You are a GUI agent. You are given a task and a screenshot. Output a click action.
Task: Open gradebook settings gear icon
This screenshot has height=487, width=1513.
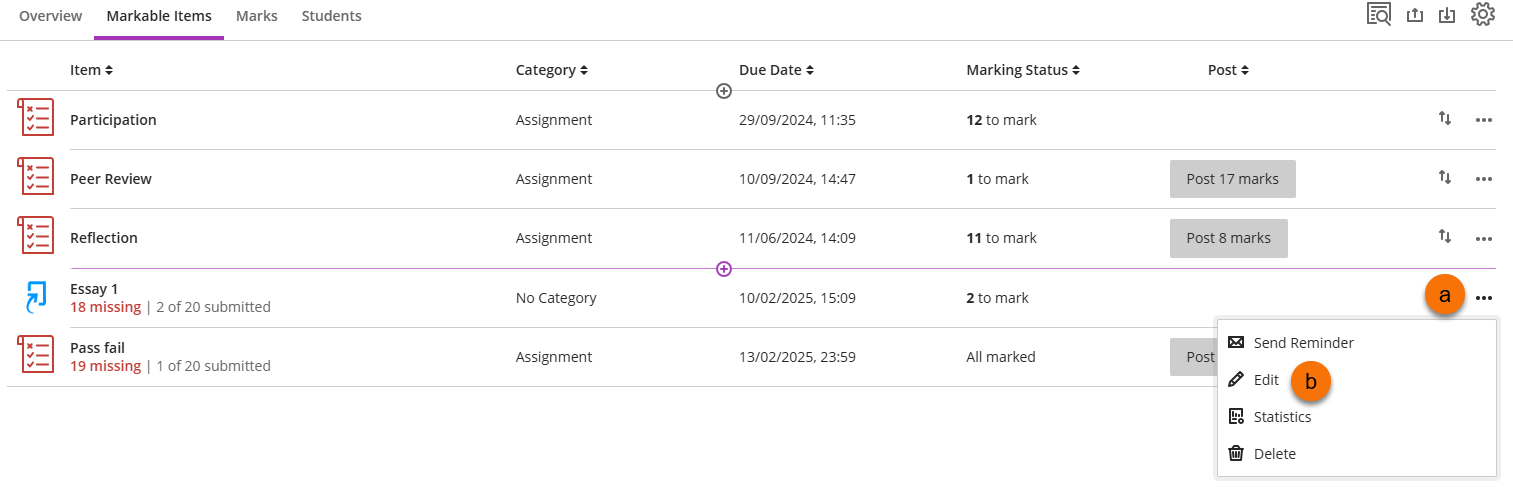tap(1482, 15)
